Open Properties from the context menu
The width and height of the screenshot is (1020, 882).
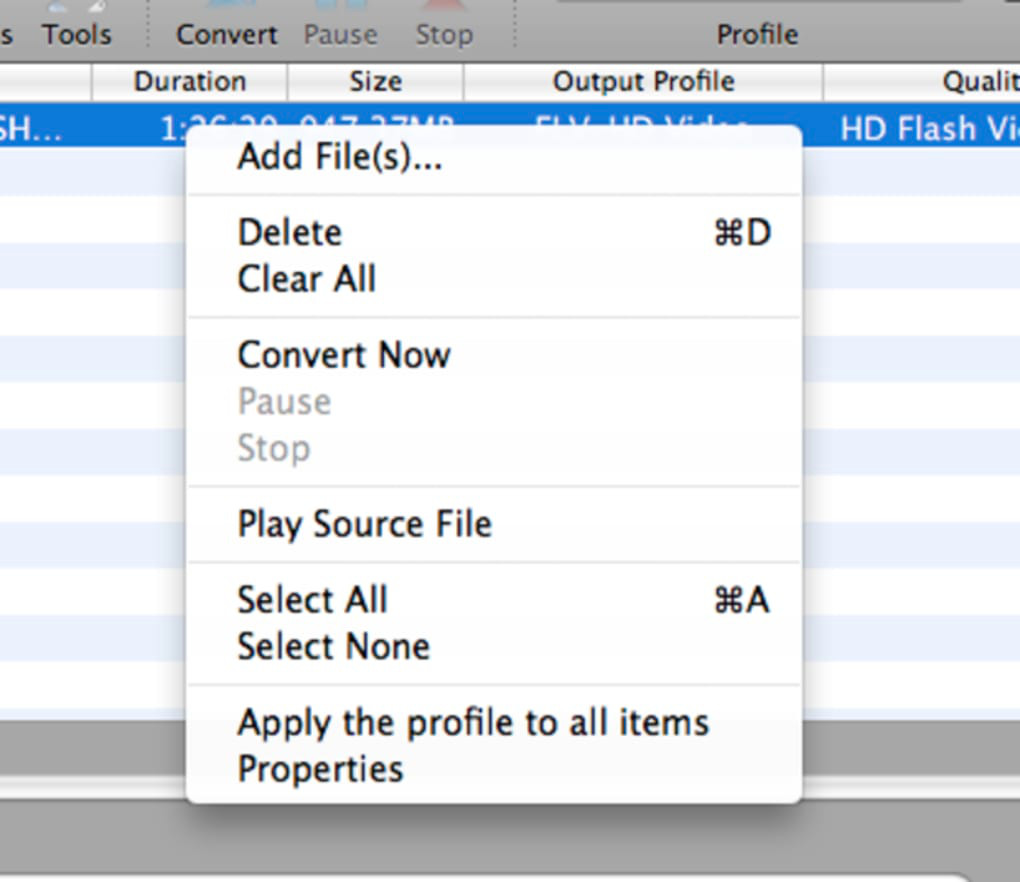coord(320,769)
